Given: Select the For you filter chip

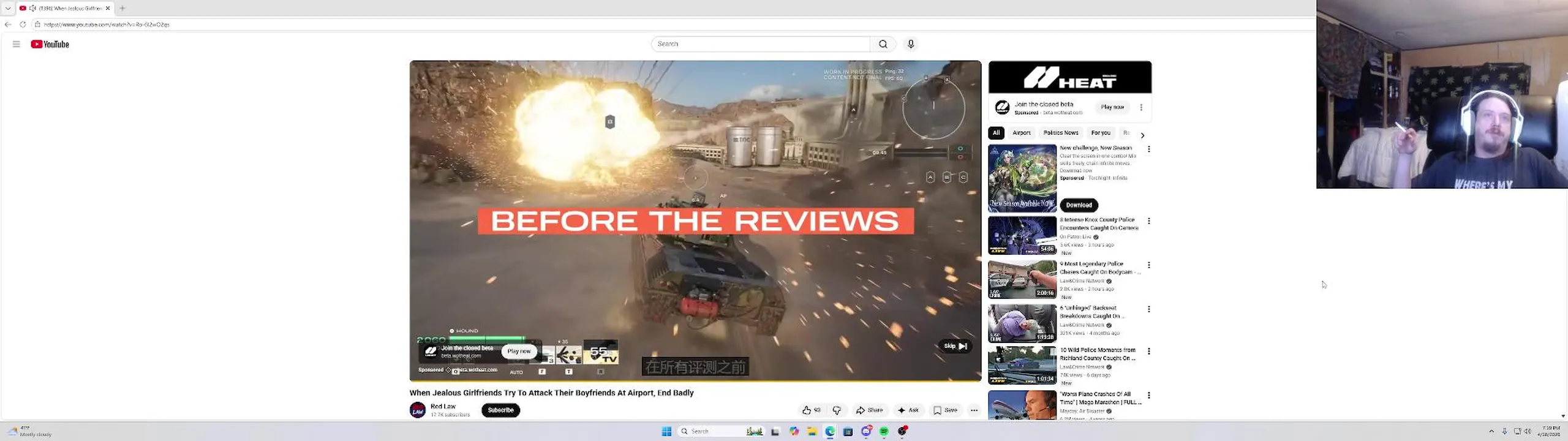Looking at the screenshot, I should pos(1100,133).
